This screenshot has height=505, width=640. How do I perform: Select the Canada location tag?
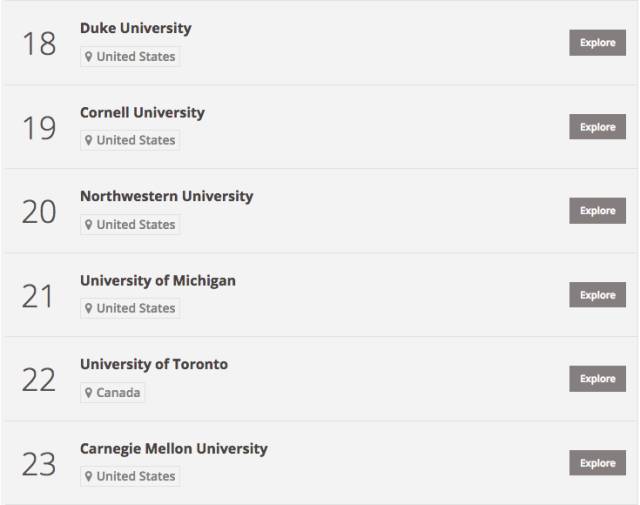pyautogui.click(x=113, y=393)
